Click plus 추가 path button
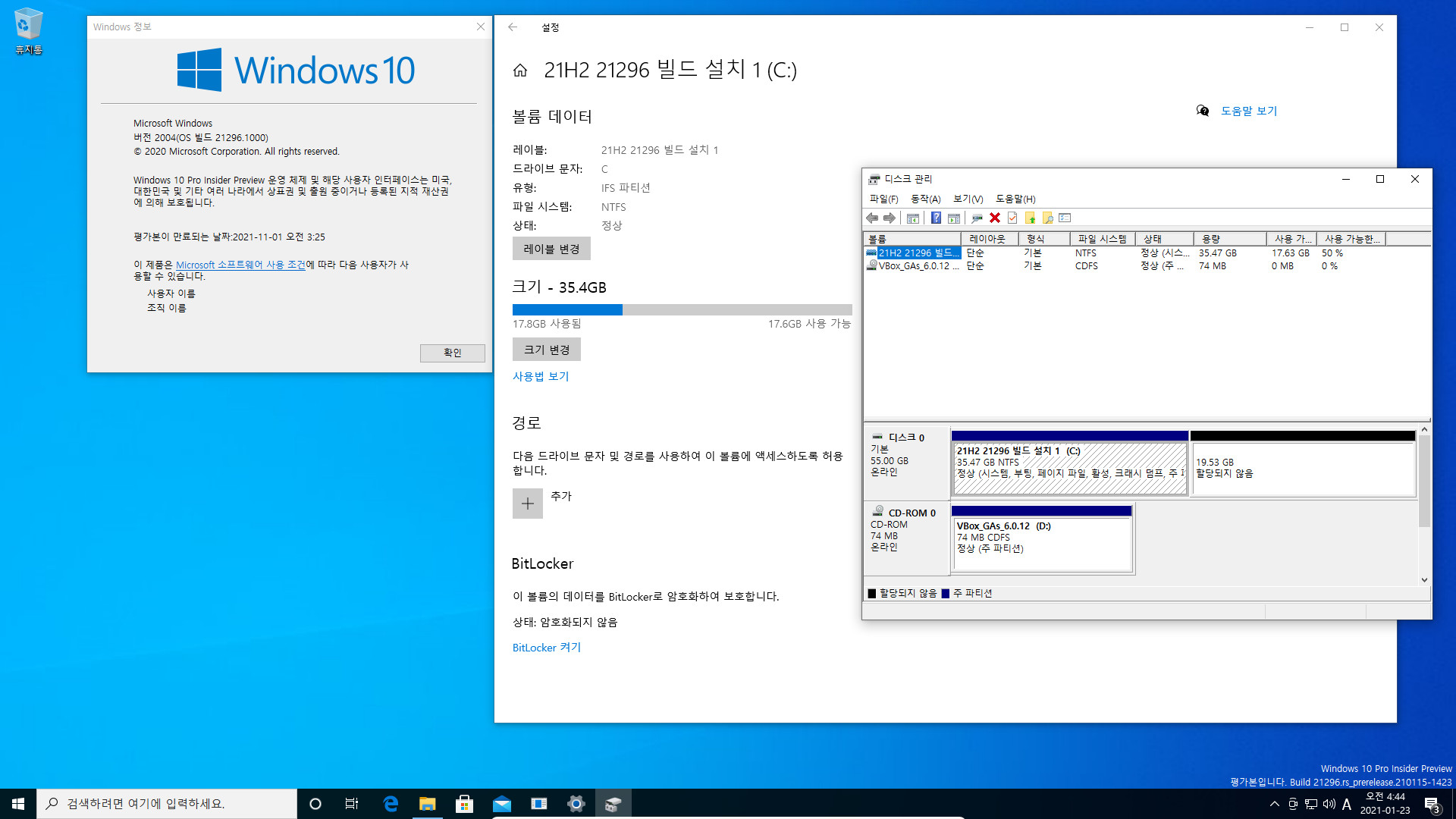This screenshot has width=1456, height=819. (528, 504)
